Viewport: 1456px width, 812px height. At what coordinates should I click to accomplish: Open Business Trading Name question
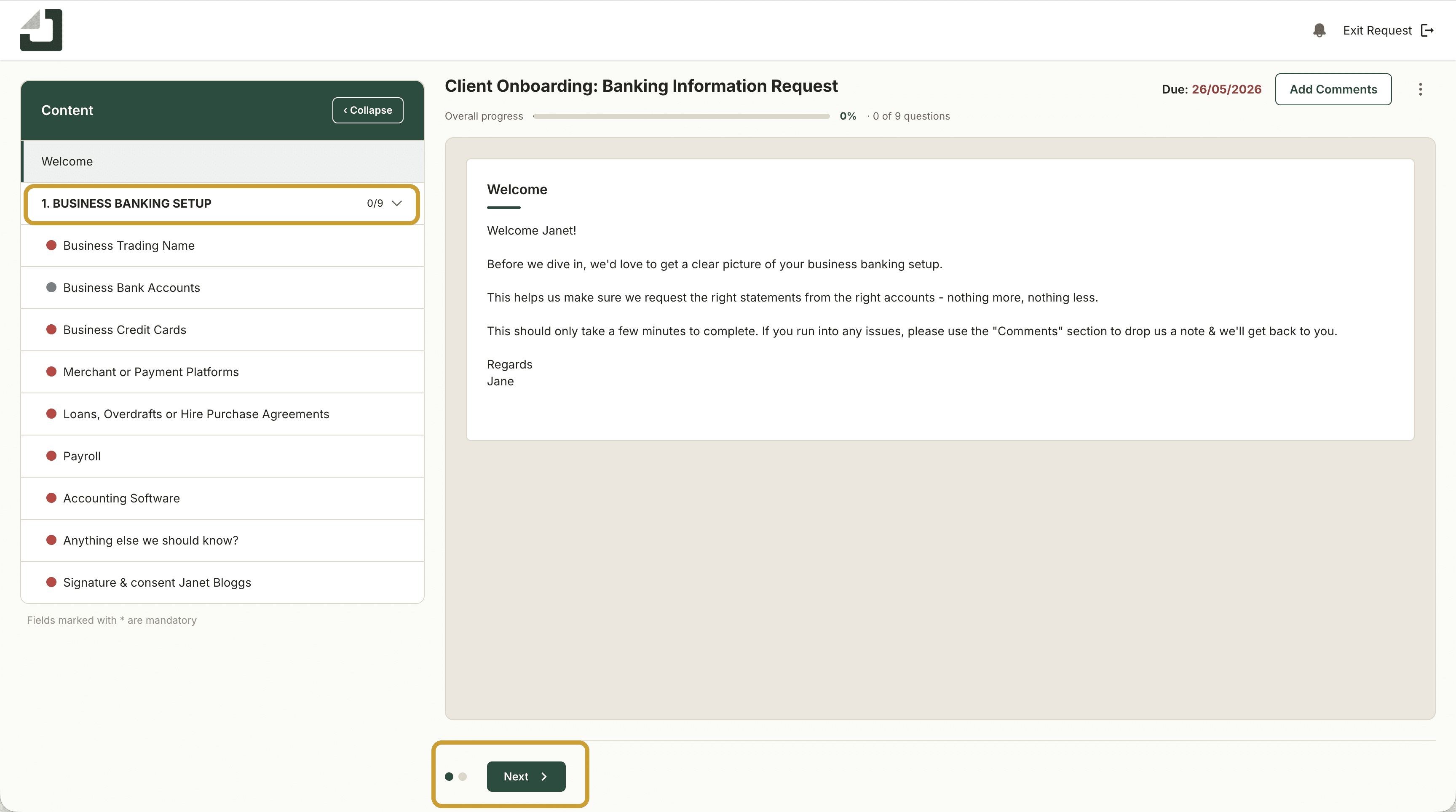click(223, 246)
